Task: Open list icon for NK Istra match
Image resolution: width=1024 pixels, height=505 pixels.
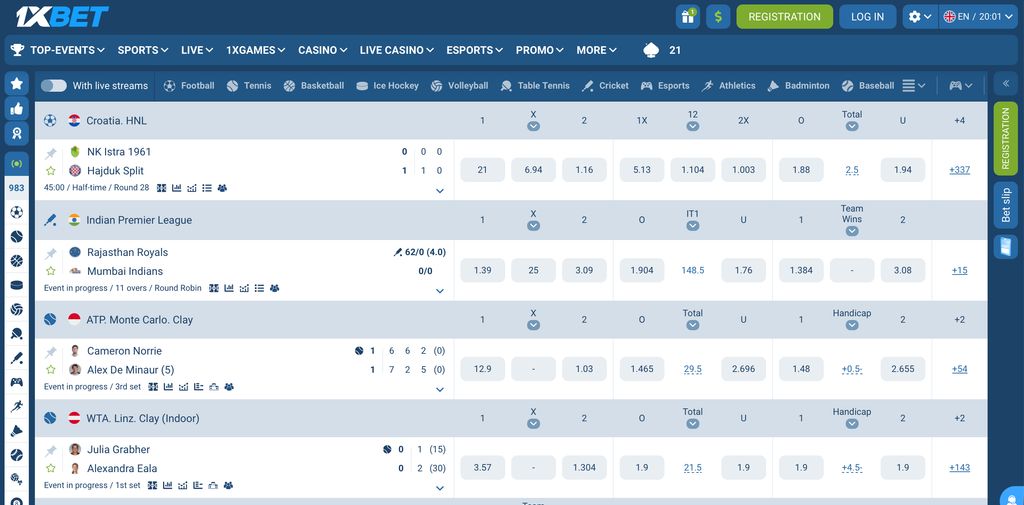Action: point(207,188)
